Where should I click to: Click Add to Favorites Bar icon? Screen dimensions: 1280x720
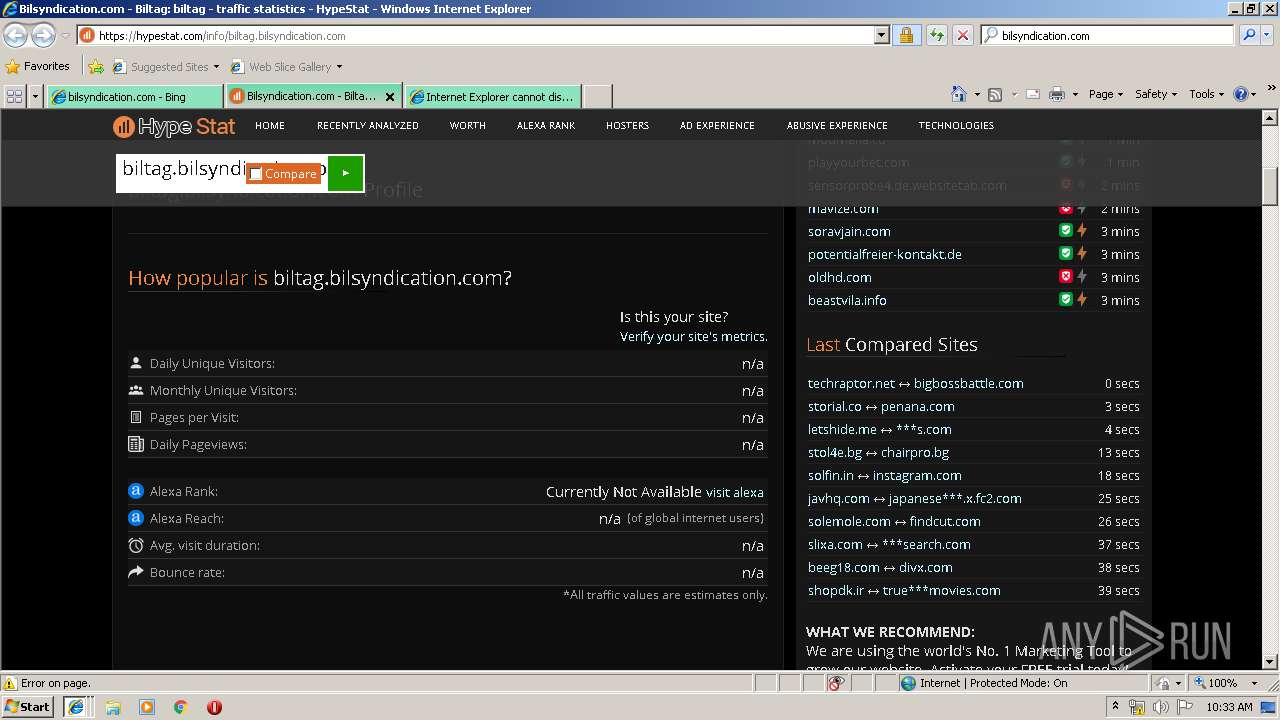point(96,67)
